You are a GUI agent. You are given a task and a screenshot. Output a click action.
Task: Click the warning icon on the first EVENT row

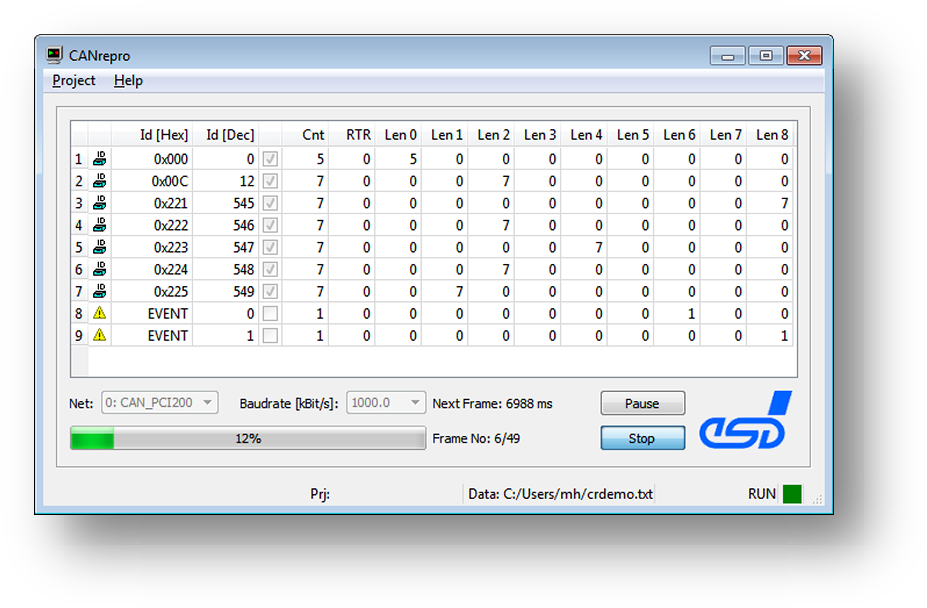click(x=98, y=313)
